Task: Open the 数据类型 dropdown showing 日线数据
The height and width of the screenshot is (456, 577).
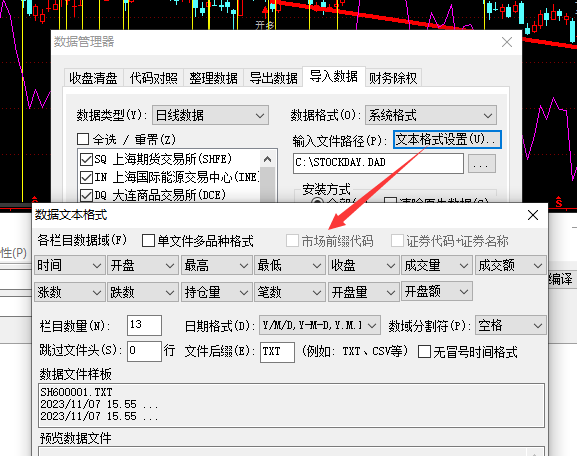Action: [210, 115]
